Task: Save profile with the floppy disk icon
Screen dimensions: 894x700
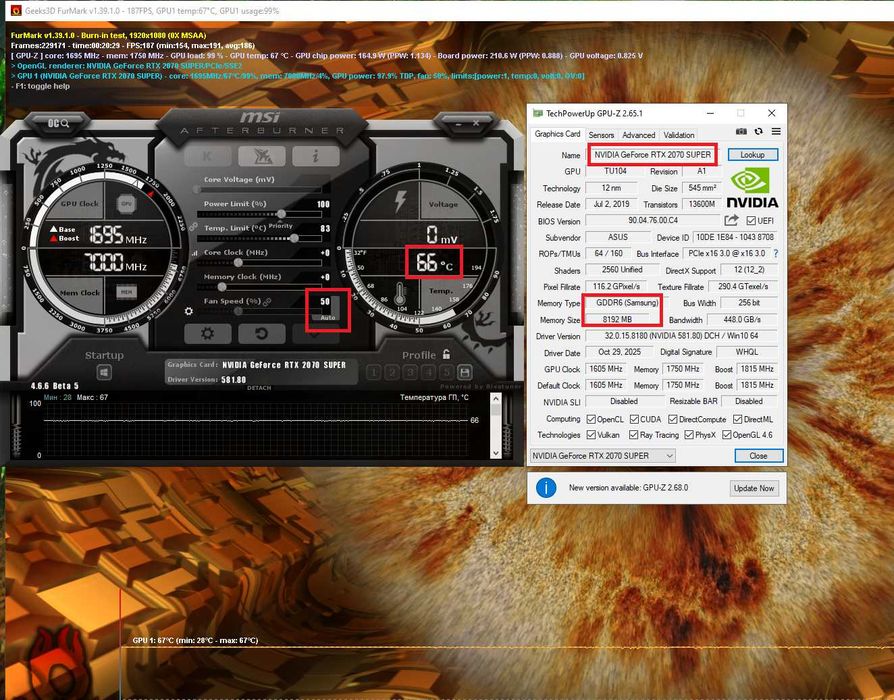Action: pos(465,372)
